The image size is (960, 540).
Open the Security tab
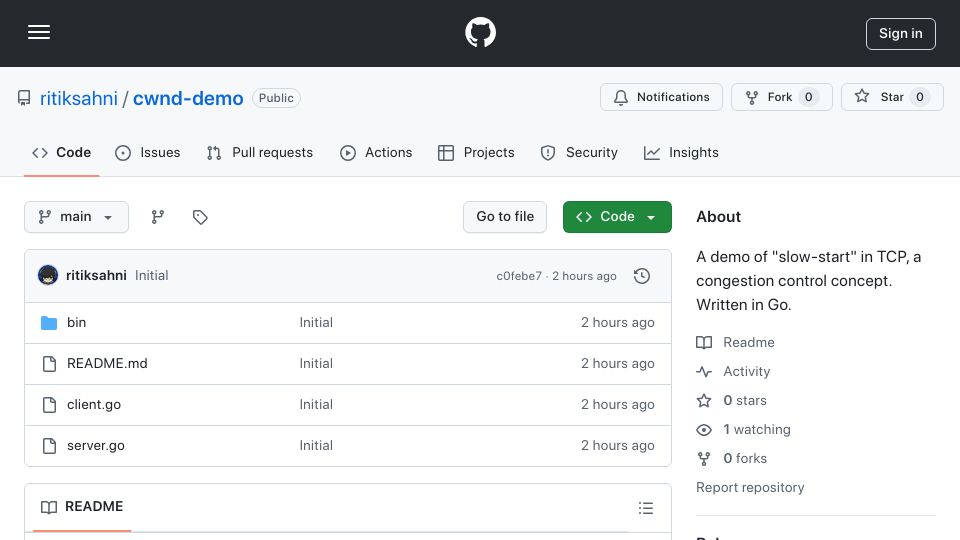click(579, 152)
